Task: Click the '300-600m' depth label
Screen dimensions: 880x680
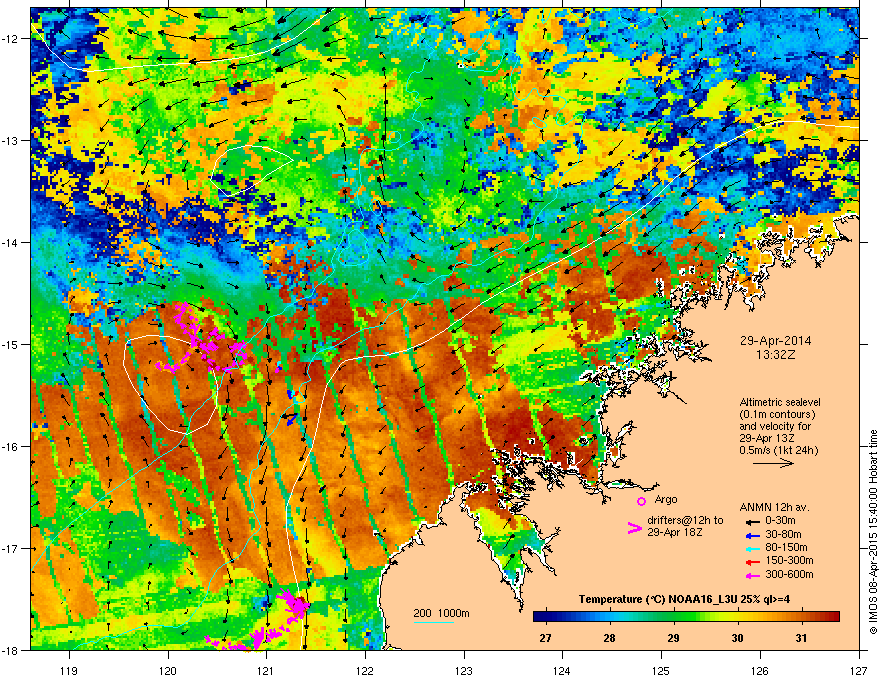Action: pyautogui.click(x=789, y=574)
